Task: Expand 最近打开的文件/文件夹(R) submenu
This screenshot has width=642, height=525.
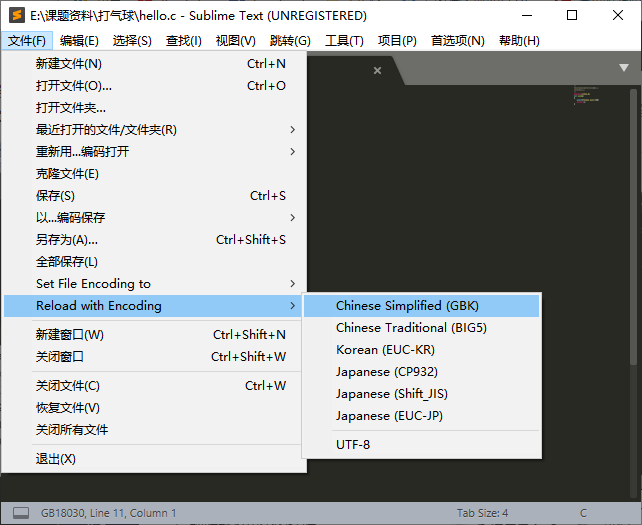Action: click(x=154, y=130)
